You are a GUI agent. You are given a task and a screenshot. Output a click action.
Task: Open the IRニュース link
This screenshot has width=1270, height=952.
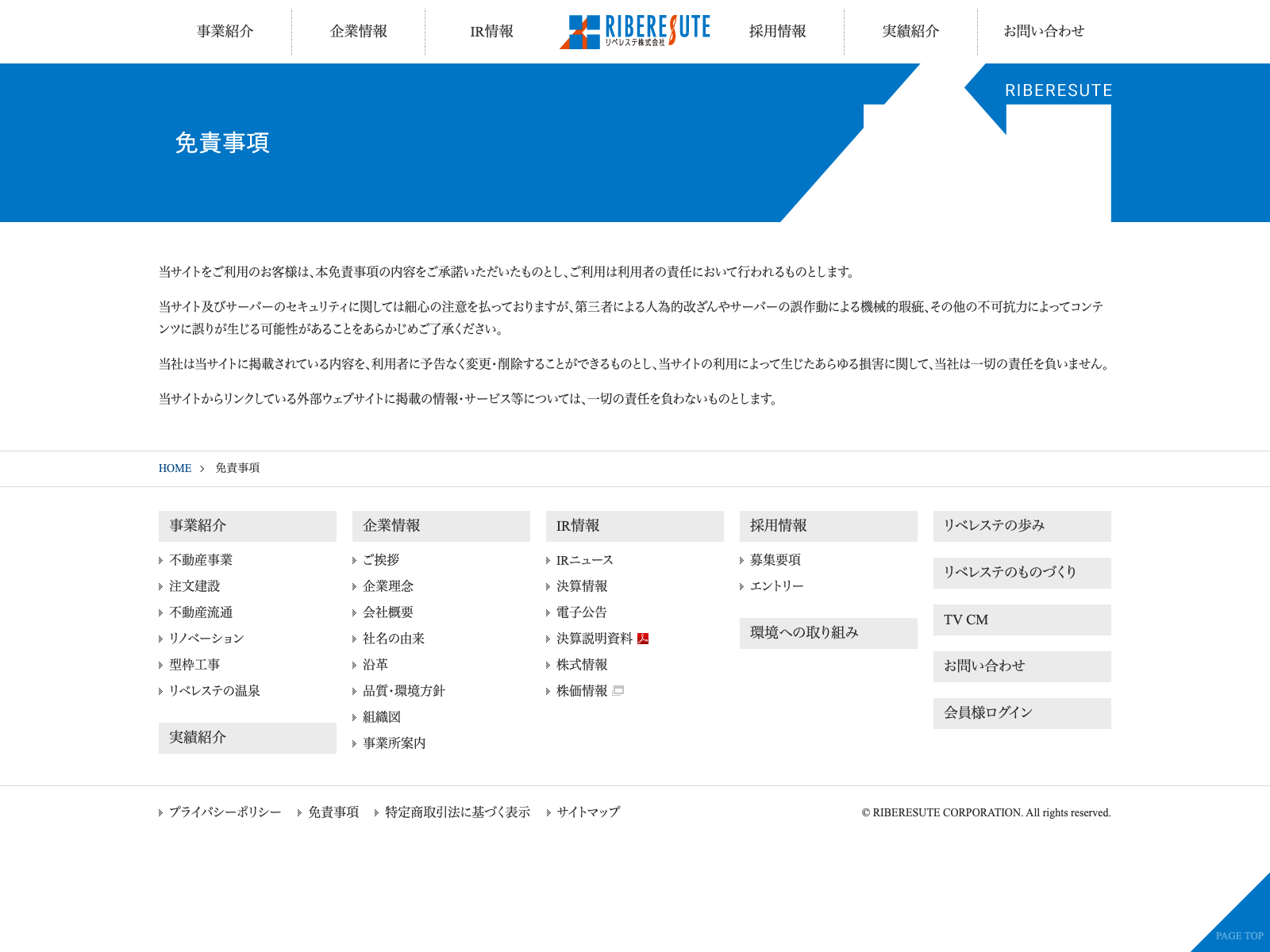(x=584, y=560)
